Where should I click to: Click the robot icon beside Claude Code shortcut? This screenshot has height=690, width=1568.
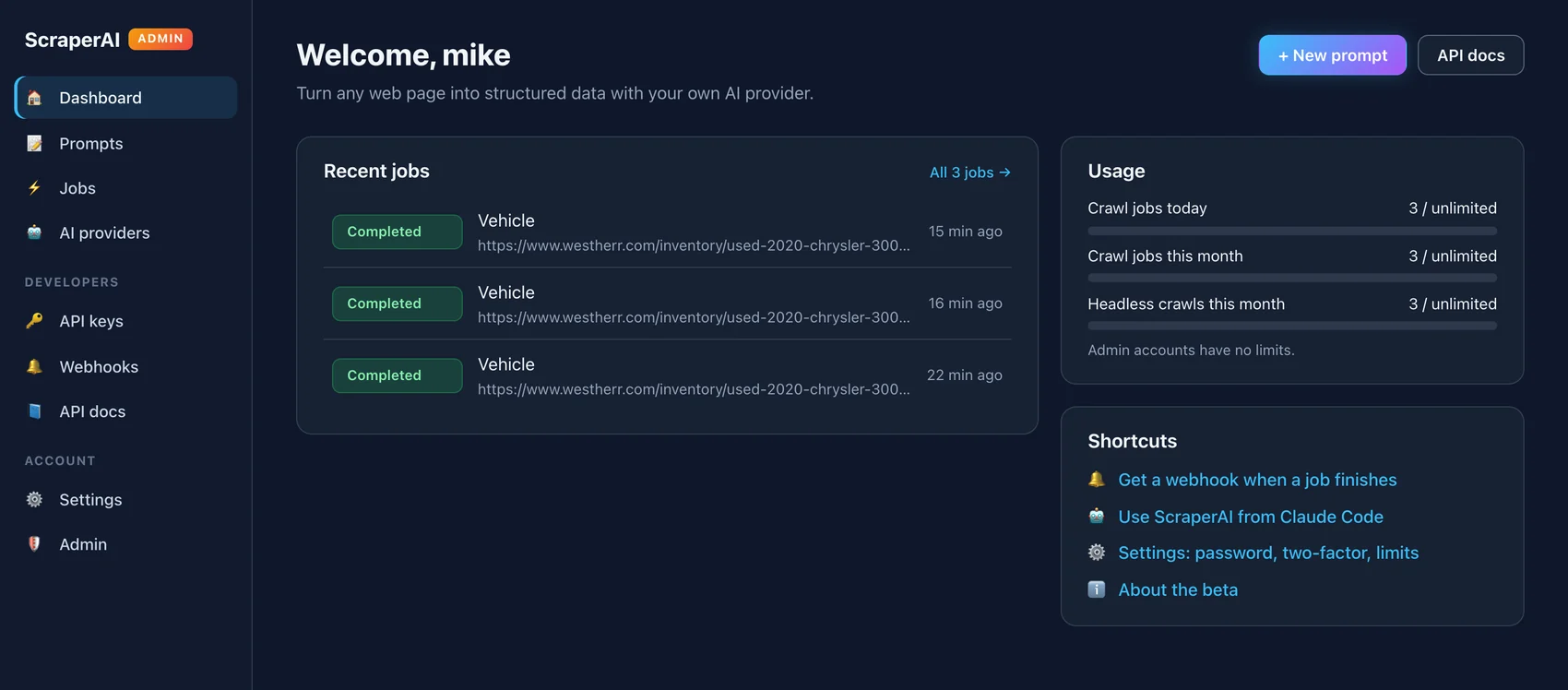[x=1097, y=517]
